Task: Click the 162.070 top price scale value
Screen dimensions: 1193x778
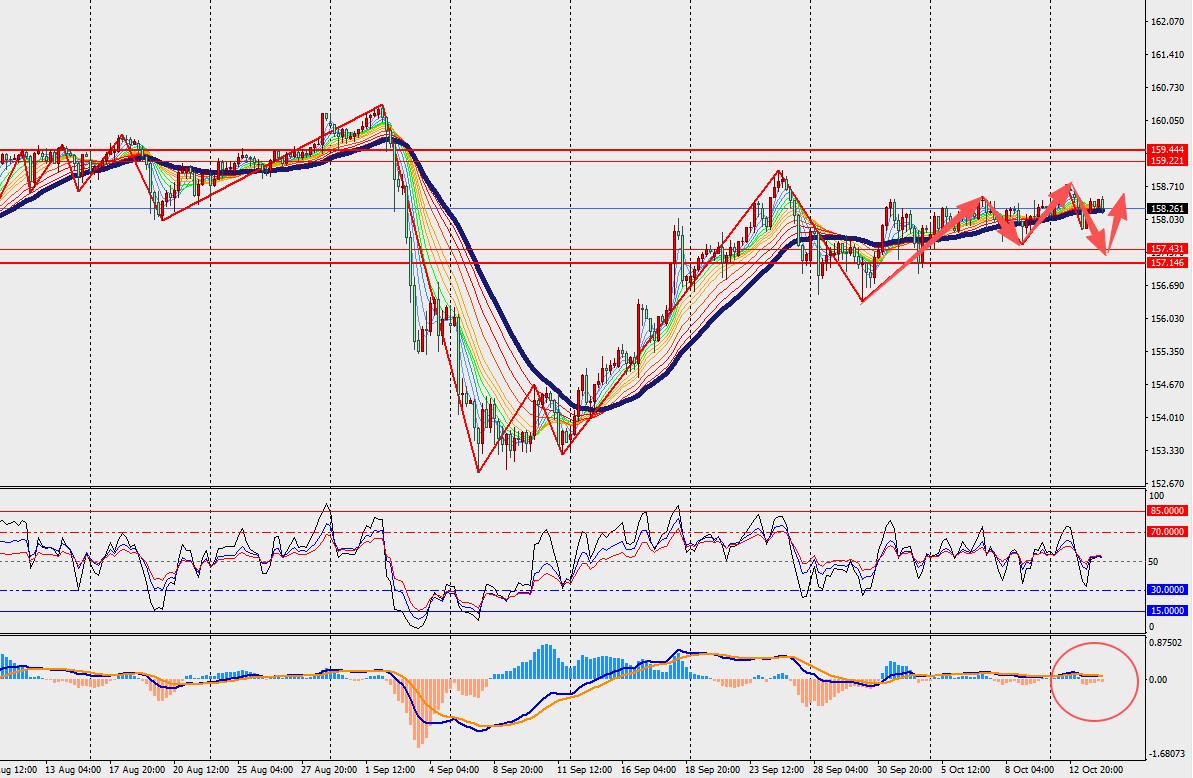Action: tap(1167, 21)
